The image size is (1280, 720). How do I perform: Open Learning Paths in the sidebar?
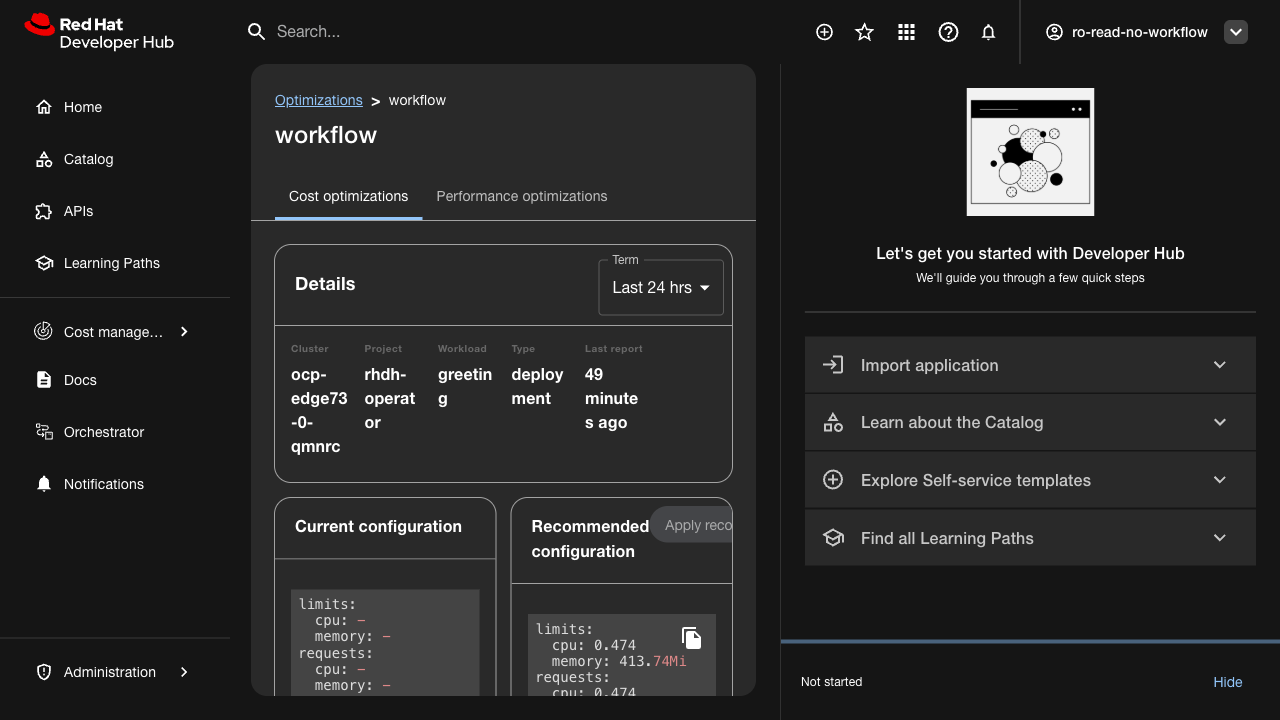(x=112, y=263)
